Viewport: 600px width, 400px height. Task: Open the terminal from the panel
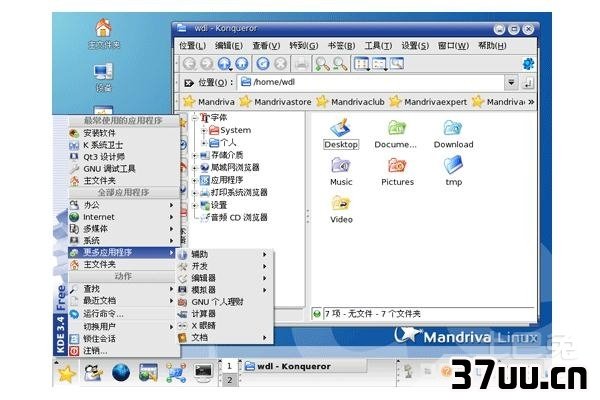[x=203, y=372]
